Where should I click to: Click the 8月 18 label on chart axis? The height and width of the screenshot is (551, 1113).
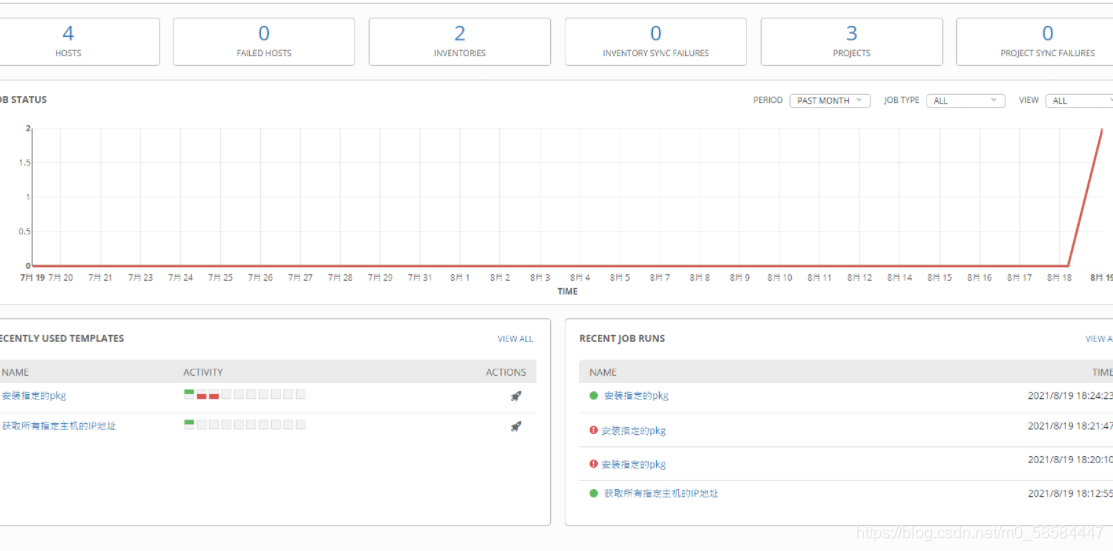pos(1059,278)
